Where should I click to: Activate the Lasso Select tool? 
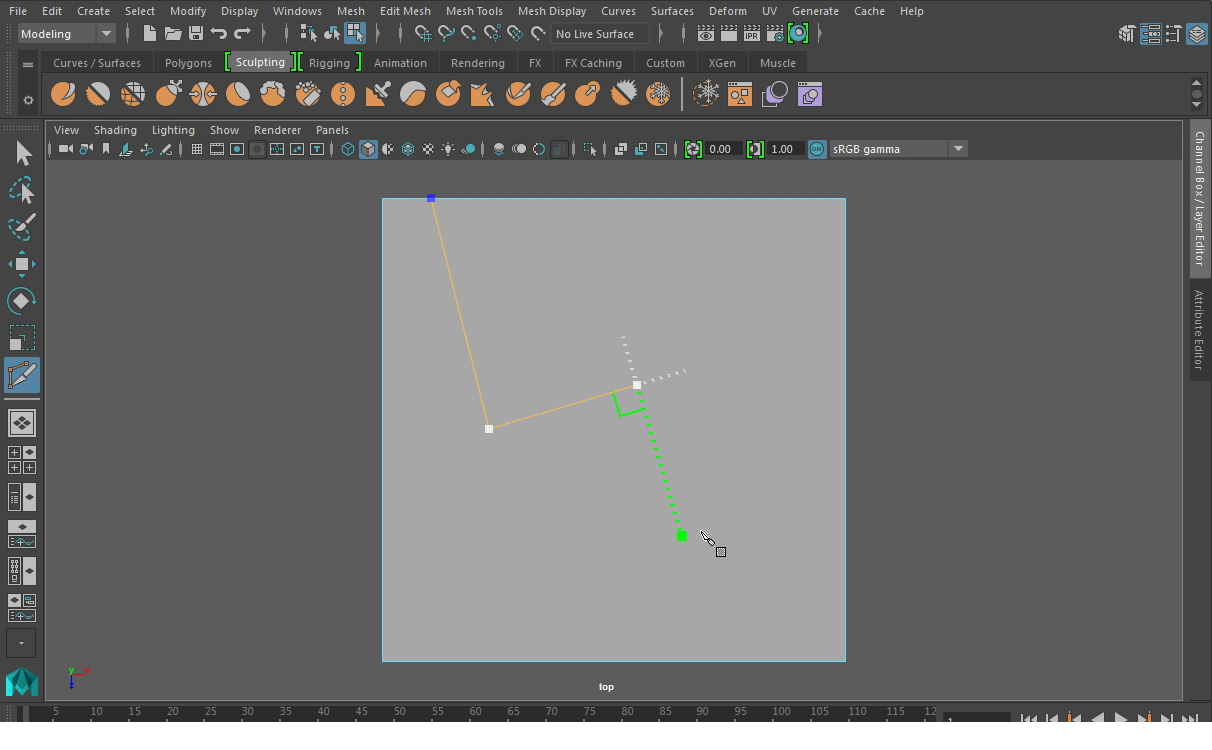pos(22,190)
